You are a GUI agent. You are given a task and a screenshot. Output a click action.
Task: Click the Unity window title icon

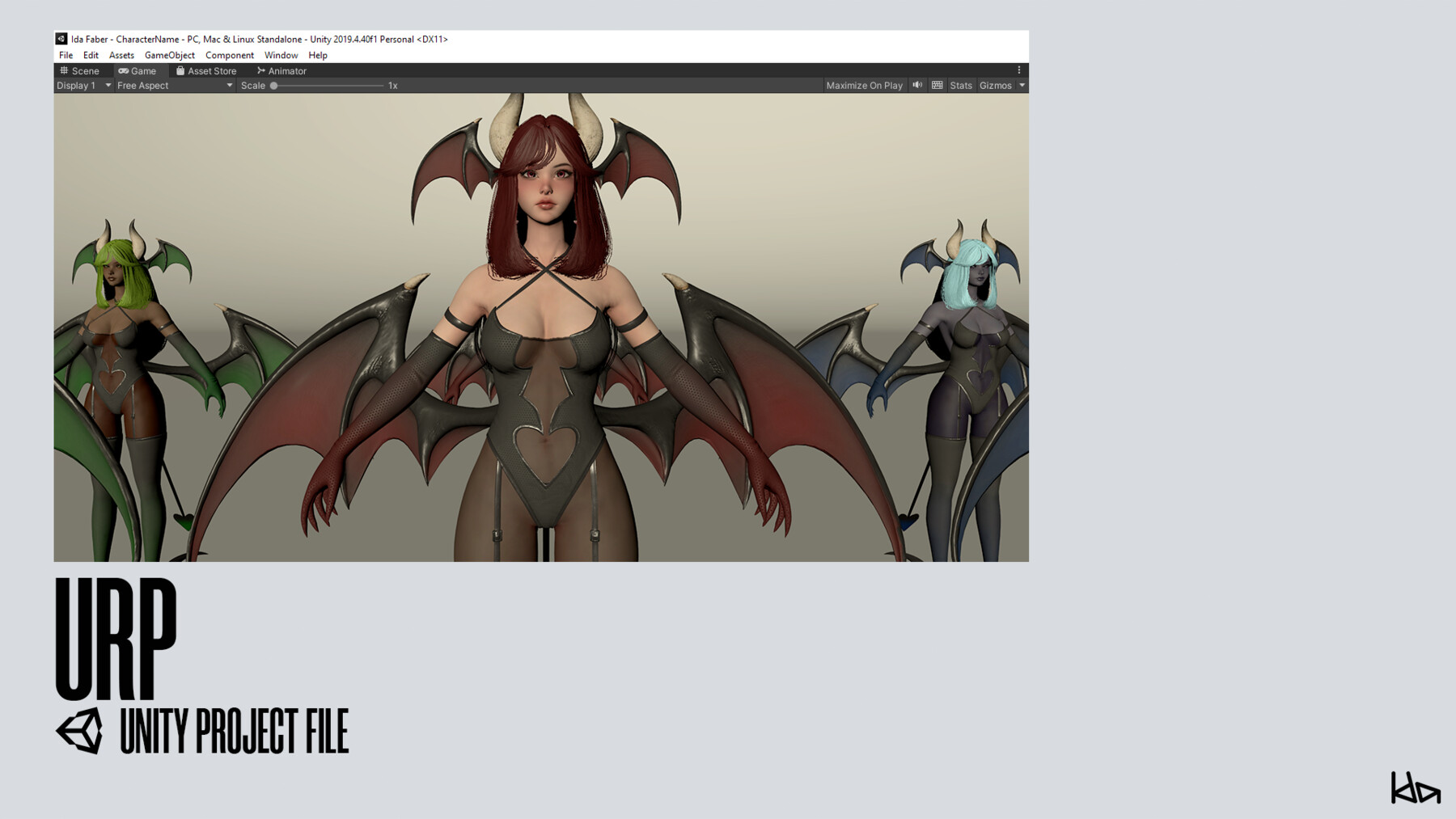(61, 39)
